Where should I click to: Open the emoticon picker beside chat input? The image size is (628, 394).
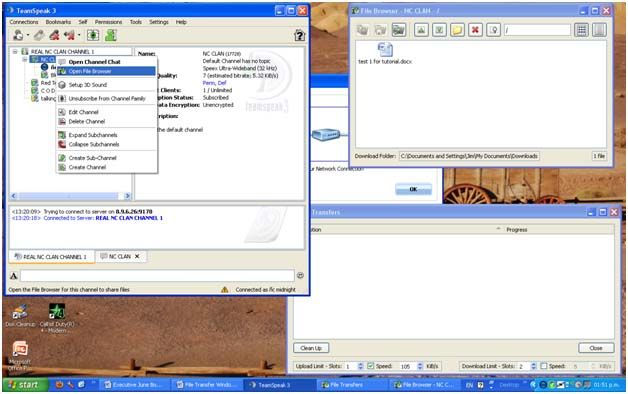pos(300,275)
